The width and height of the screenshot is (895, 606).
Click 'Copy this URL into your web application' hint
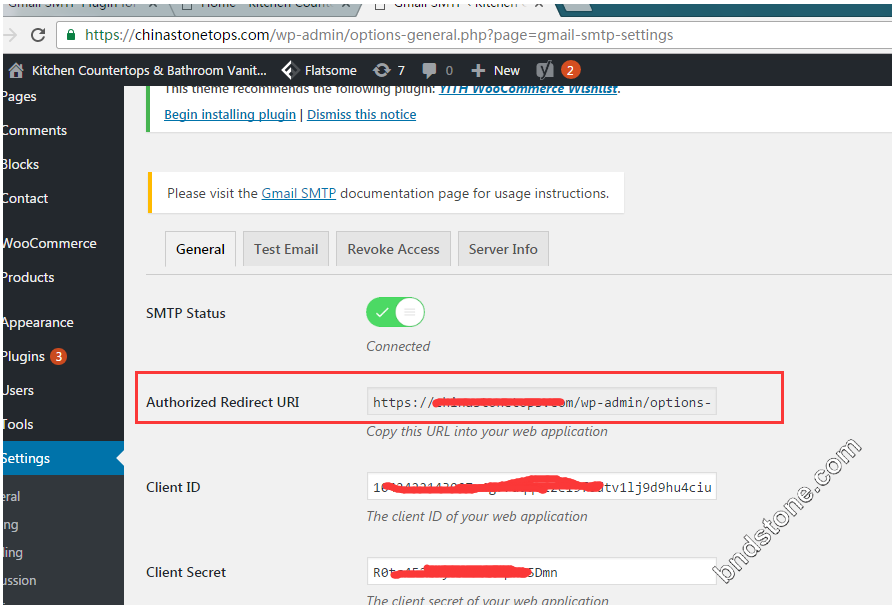click(x=487, y=431)
